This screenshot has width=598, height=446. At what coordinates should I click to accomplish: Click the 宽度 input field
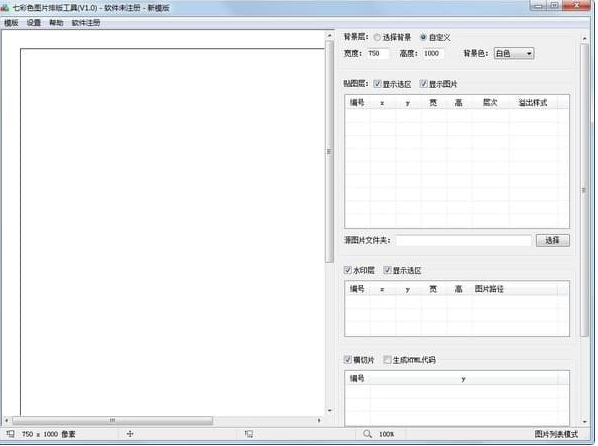tap(378, 53)
